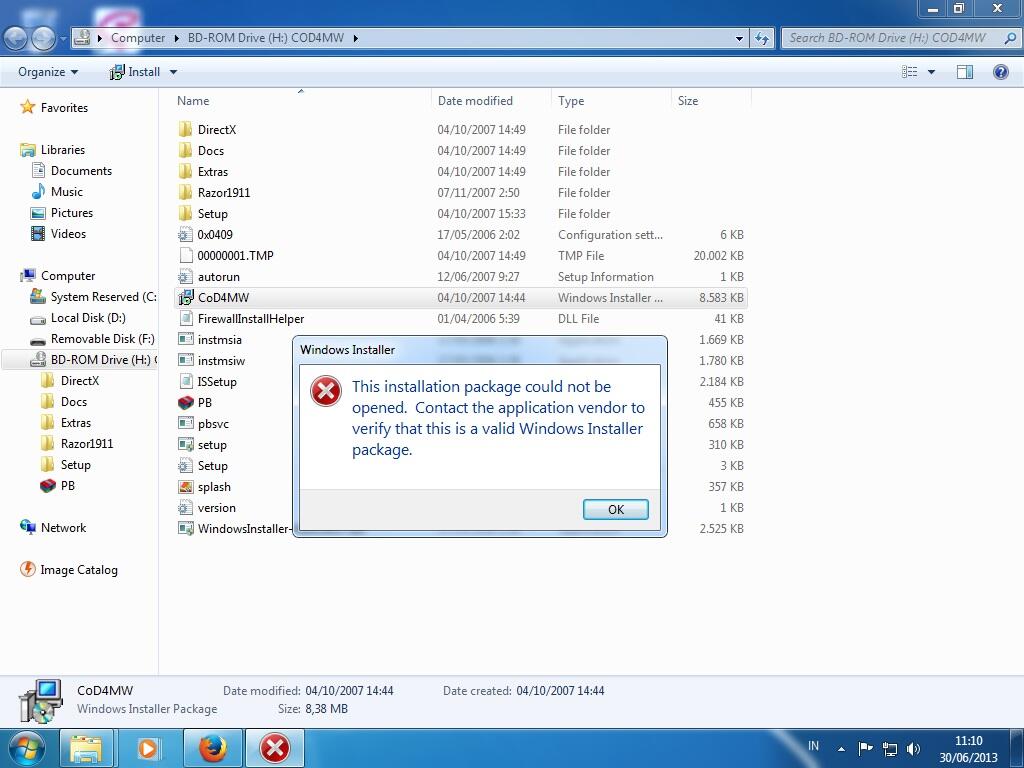Expand arrow after COD4MW breadcrumb
This screenshot has width=1024, height=768.
356,38
